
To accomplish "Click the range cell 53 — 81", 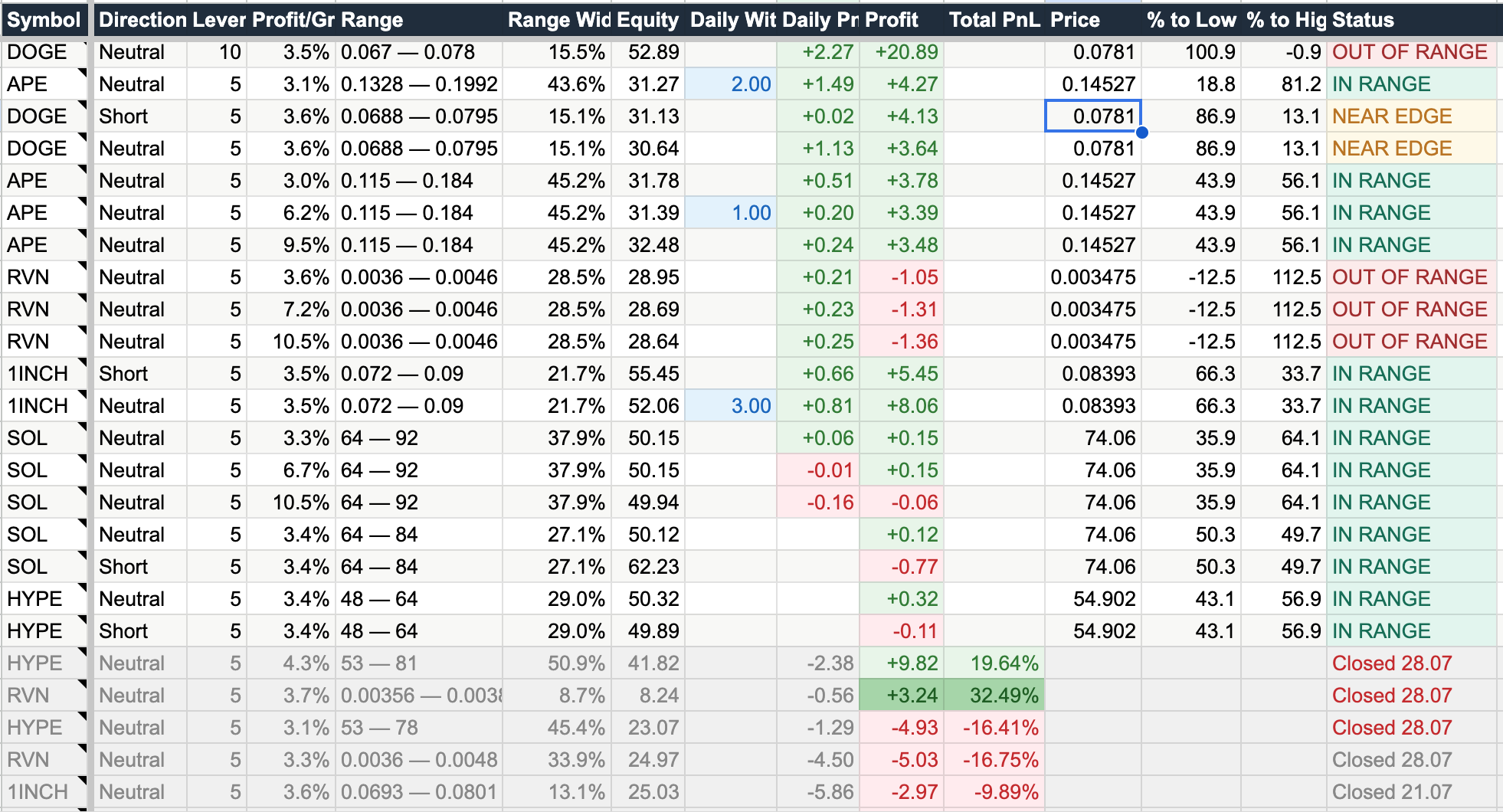I will coord(419,663).
